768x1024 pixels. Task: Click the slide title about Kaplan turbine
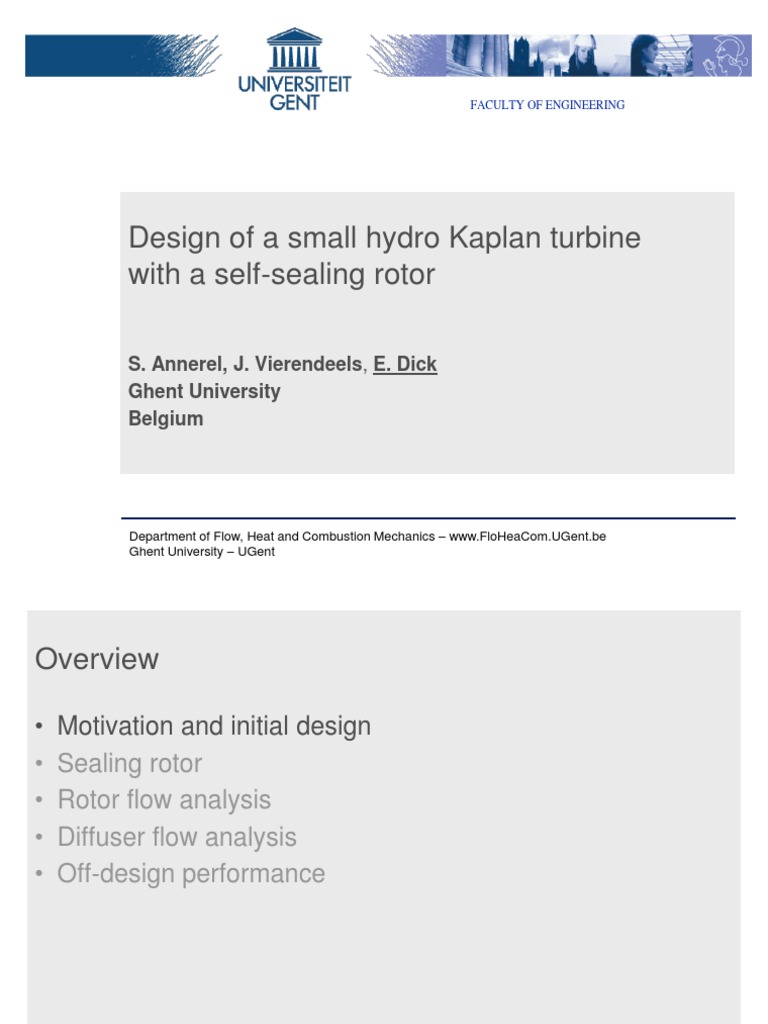[384, 255]
